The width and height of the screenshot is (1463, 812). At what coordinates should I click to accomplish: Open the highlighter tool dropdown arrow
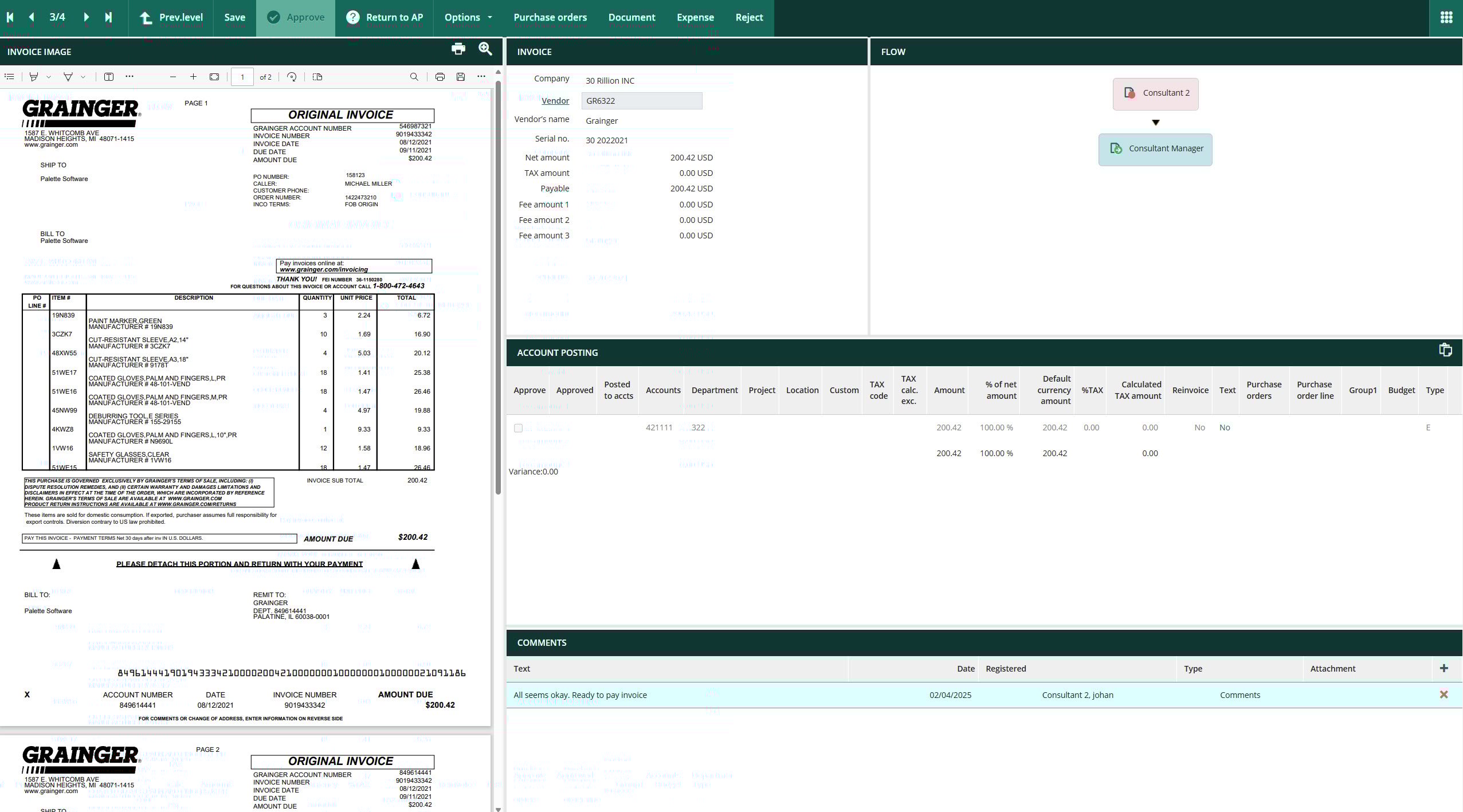[49, 77]
